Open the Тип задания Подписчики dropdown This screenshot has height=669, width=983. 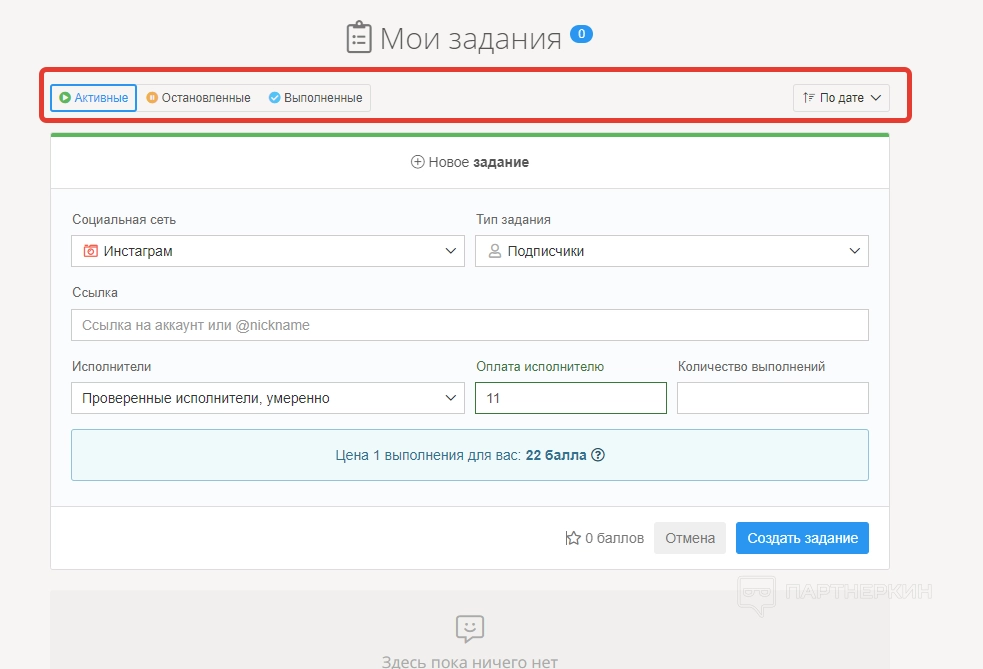click(671, 251)
